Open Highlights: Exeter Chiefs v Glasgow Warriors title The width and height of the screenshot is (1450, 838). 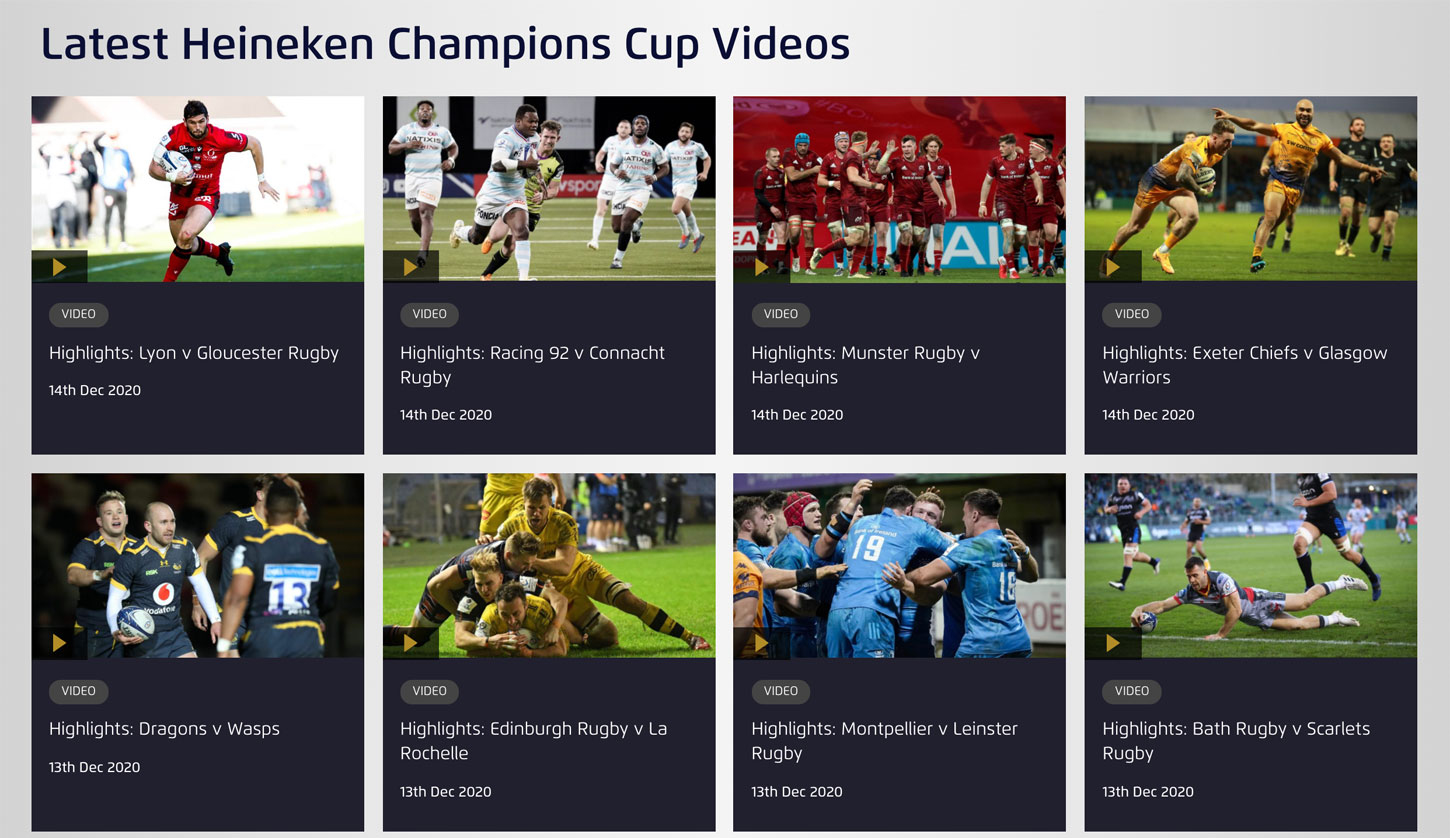1245,365
